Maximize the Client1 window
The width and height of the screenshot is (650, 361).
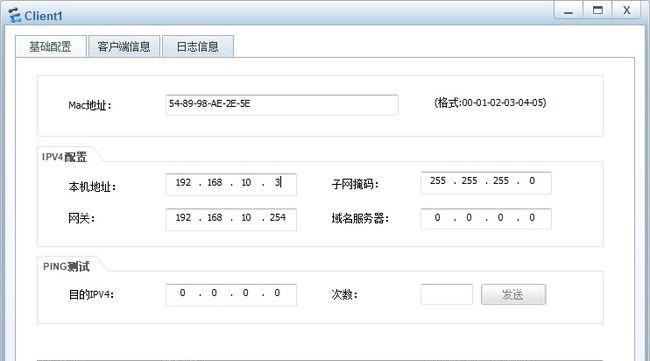597,10
